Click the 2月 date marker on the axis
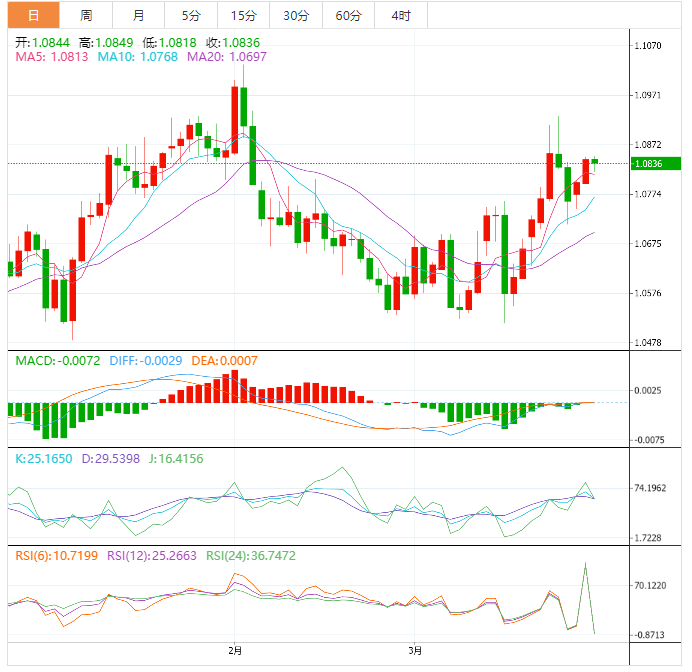 pyautogui.click(x=235, y=651)
